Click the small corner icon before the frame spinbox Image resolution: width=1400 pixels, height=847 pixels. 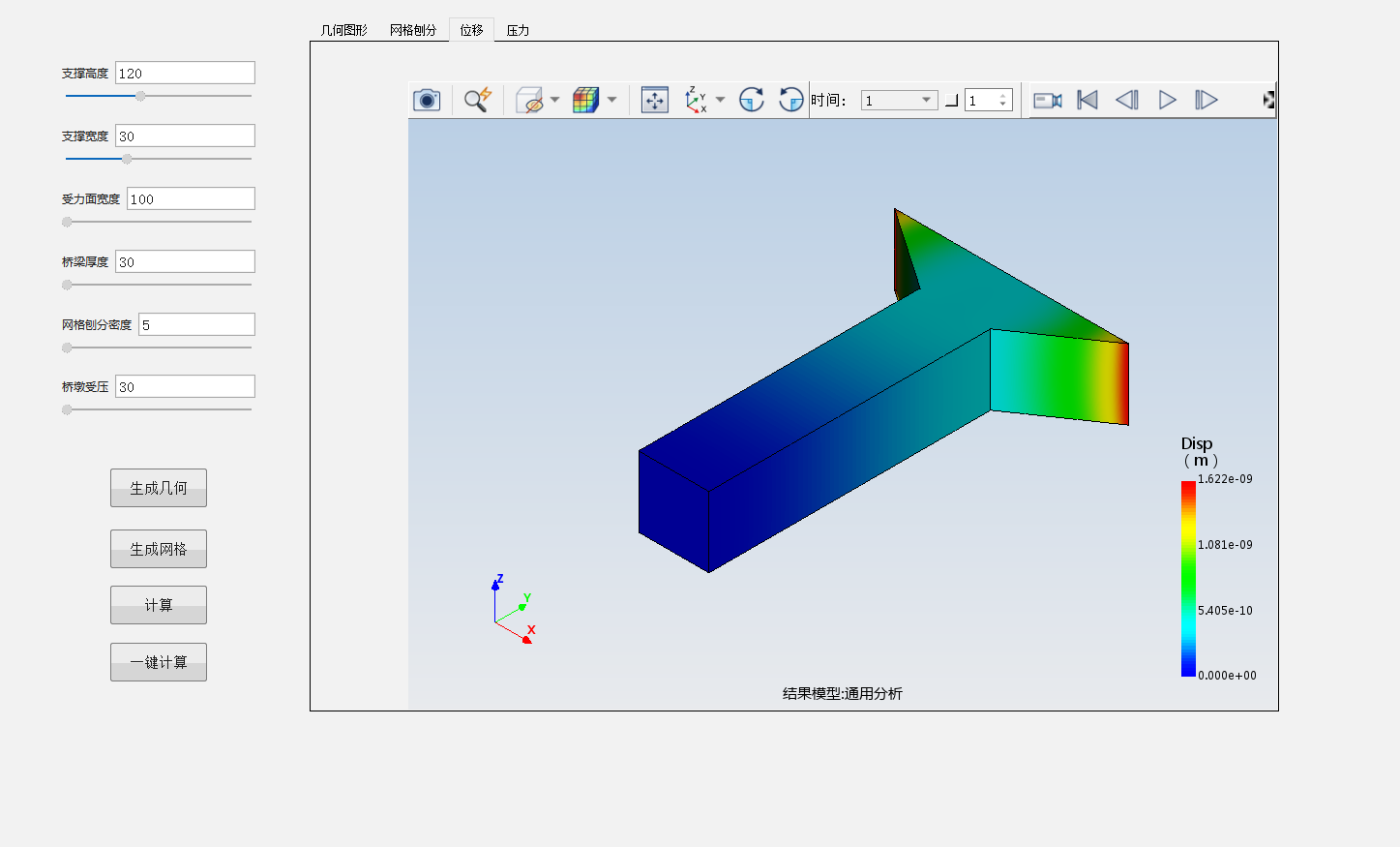(x=952, y=101)
